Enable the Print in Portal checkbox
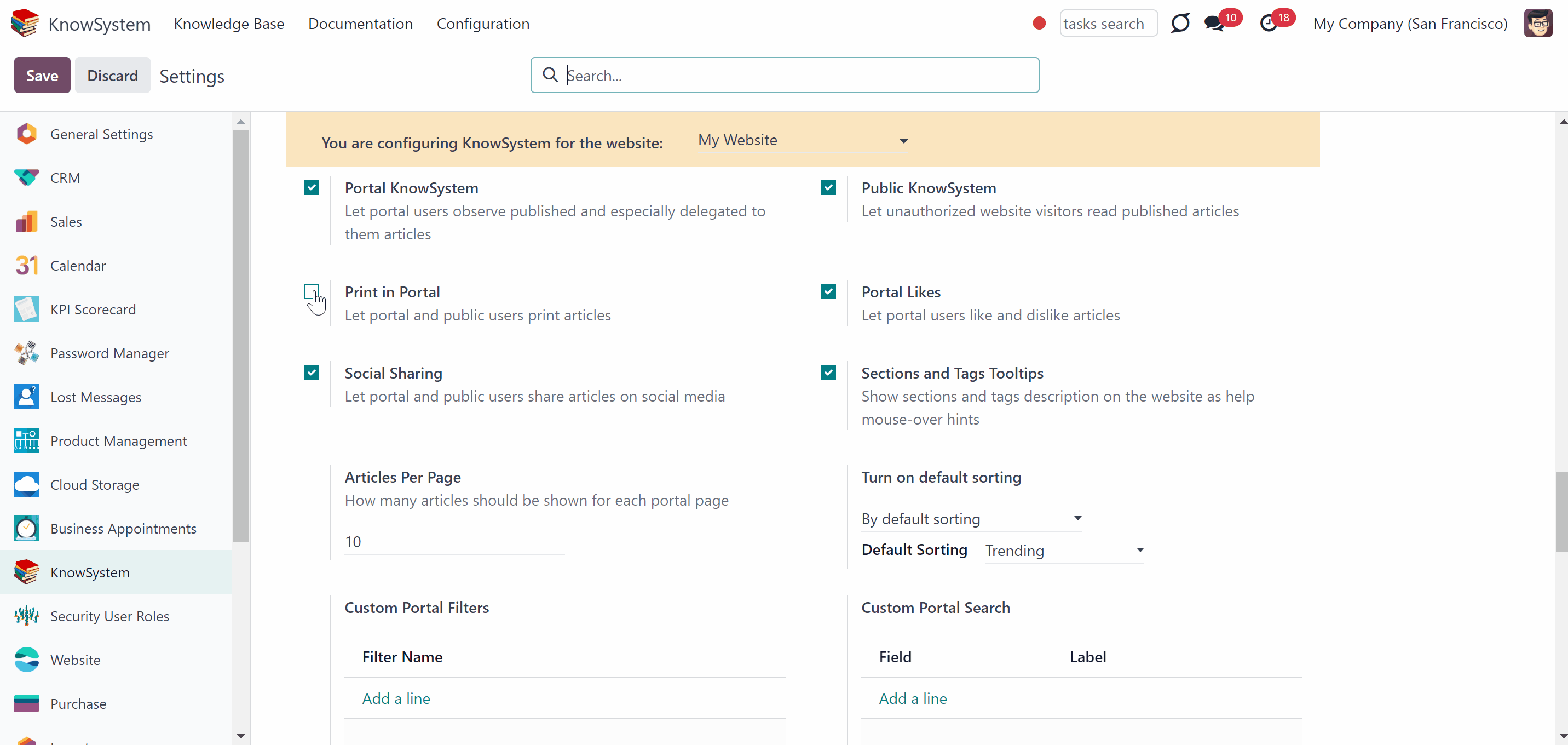The image size is (1568, 745). tap(311, 291)
